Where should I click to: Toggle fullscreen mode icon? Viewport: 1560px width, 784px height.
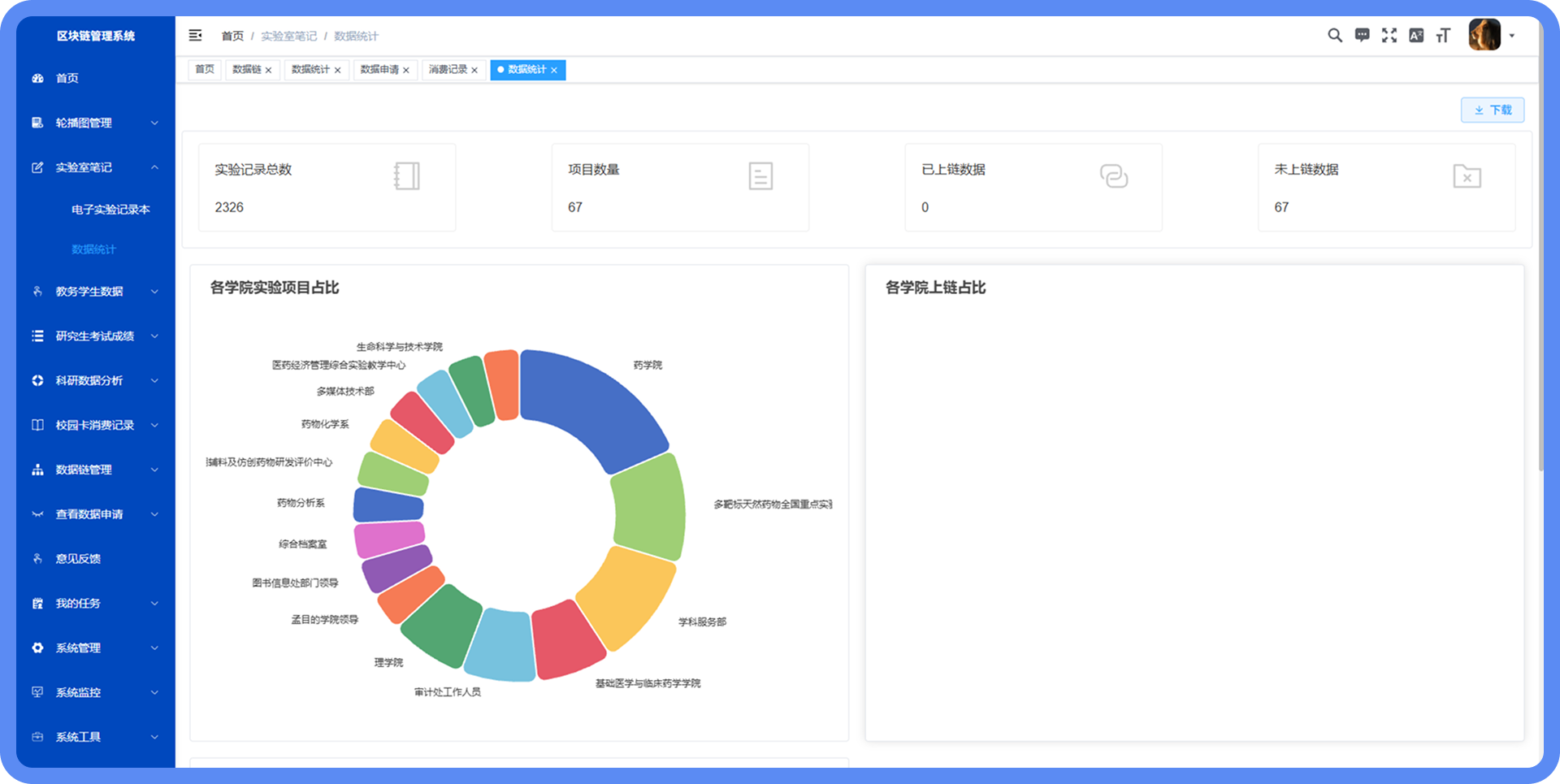1389,36
